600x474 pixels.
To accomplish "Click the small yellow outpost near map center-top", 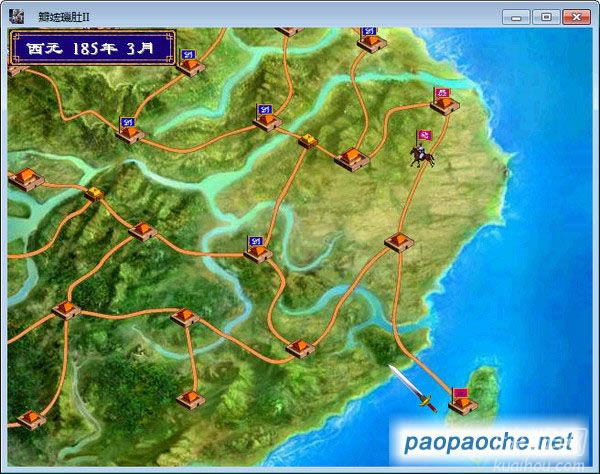I will click(307, 141).
